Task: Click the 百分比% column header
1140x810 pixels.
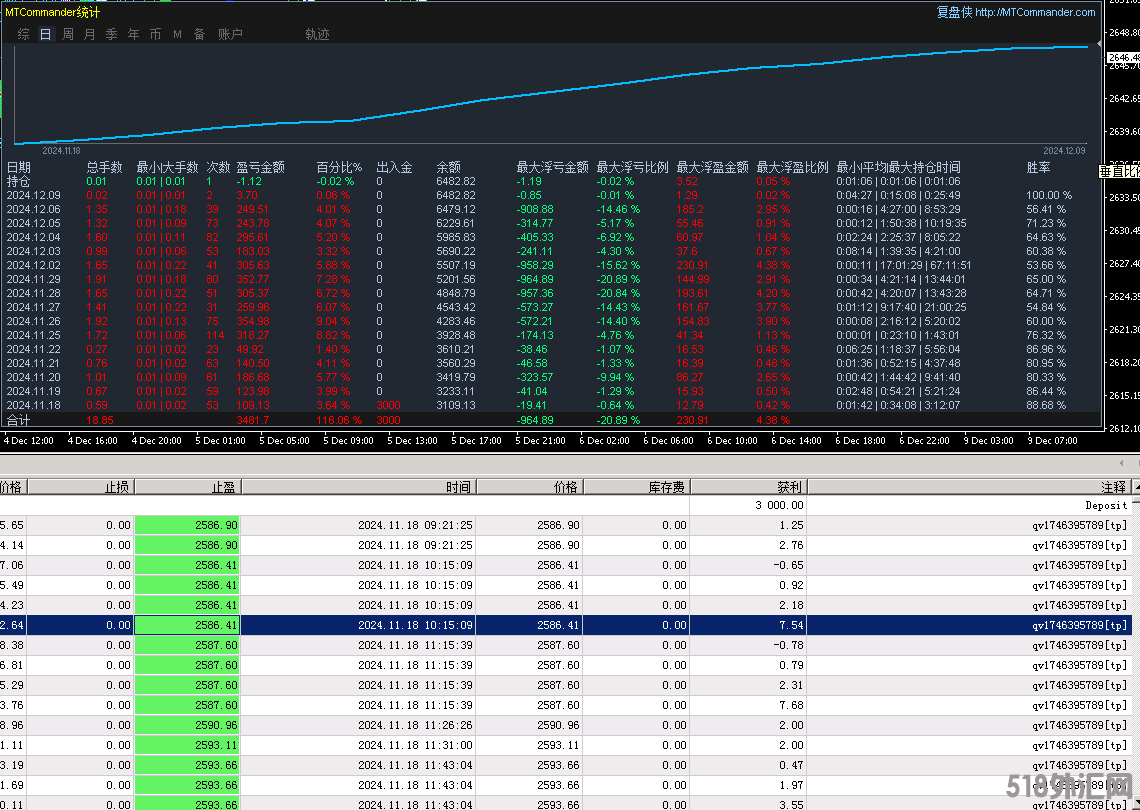Action: point(339,167)
